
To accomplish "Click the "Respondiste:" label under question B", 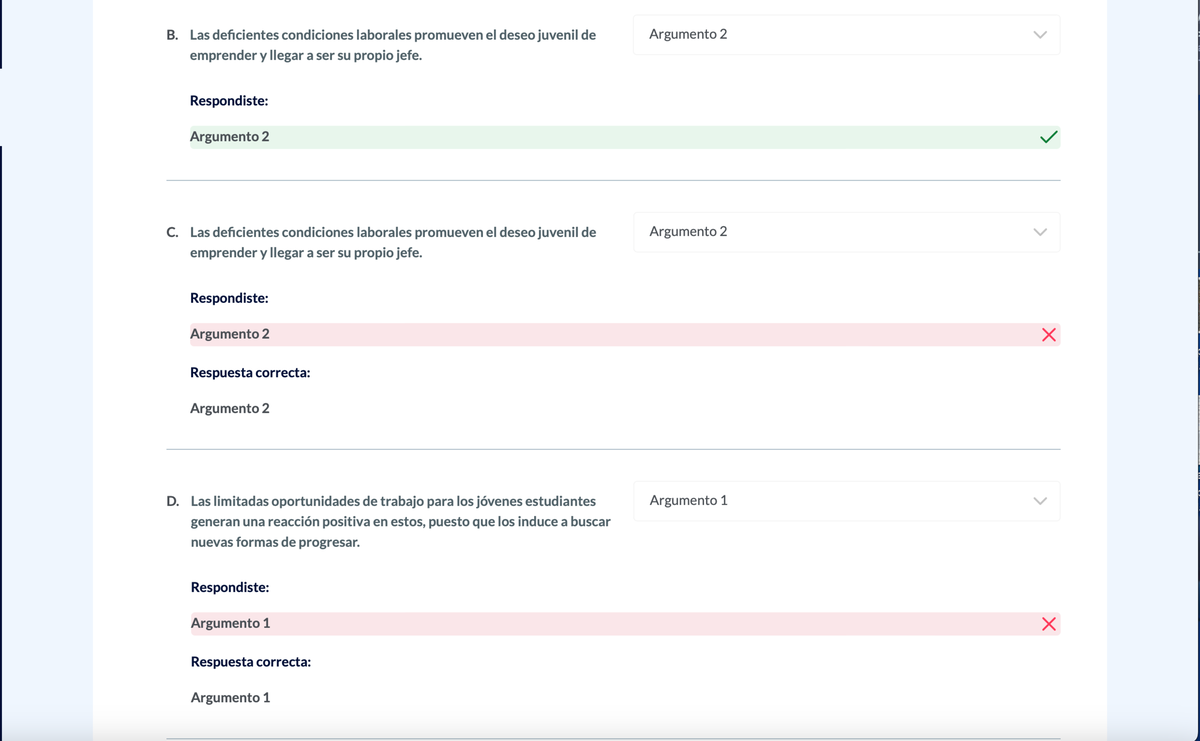I will click(229, 101).
